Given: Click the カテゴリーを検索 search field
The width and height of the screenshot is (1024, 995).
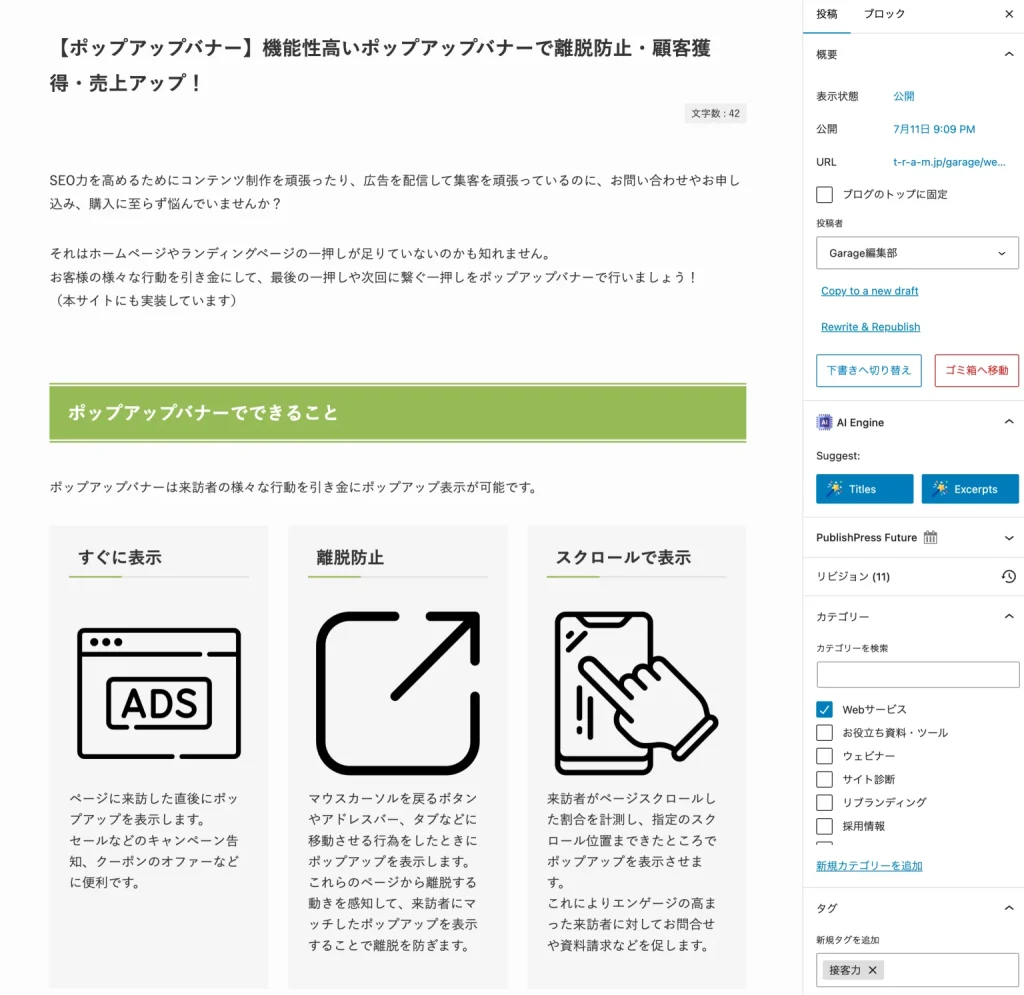Looking at the screenshot, I should [x=917, y=675].
